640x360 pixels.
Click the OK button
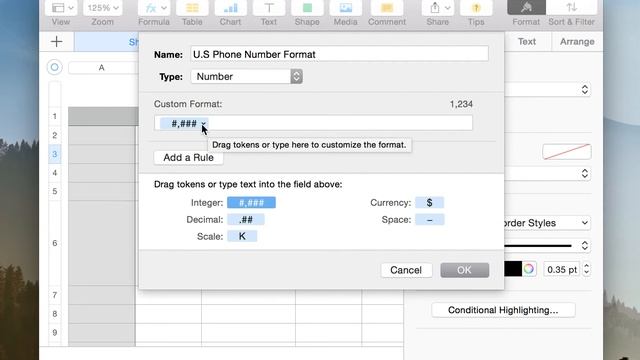pyautogui.click(x=464, y=270)
